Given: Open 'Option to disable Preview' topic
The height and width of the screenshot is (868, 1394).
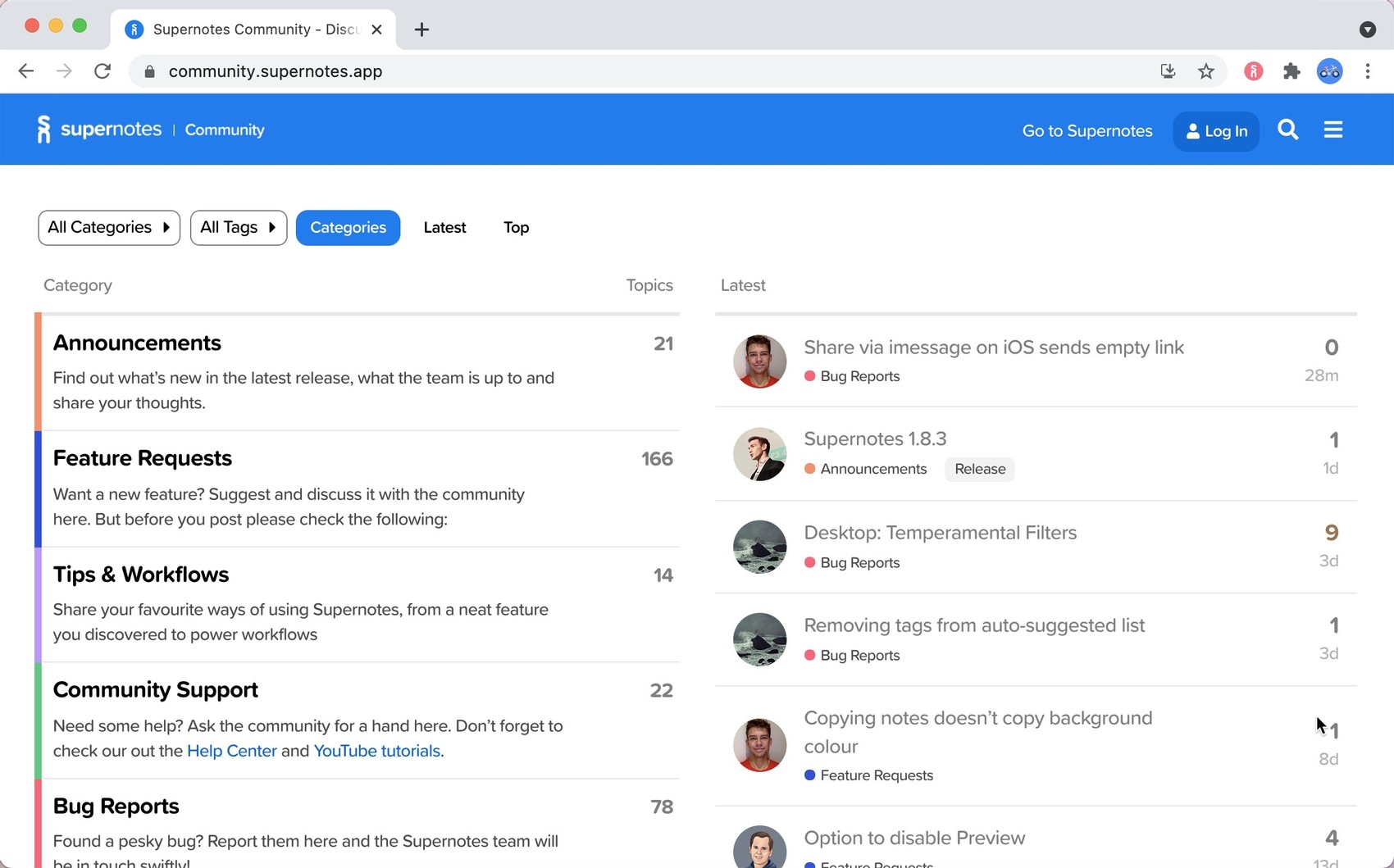Looking at the screenshot, I should pos(914,838).
